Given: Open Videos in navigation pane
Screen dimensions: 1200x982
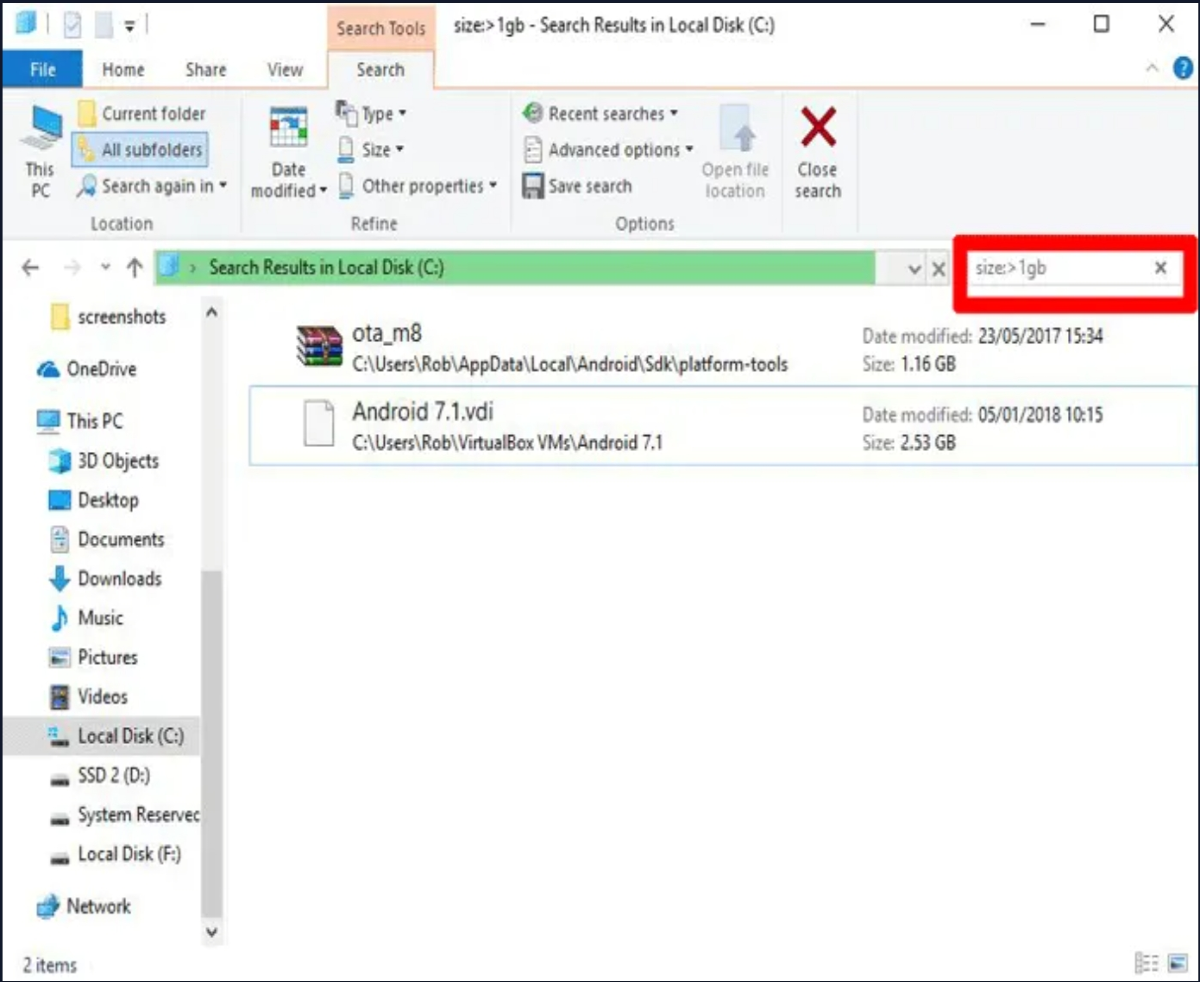Looking at the screenshot, I should tap(89, 696).
